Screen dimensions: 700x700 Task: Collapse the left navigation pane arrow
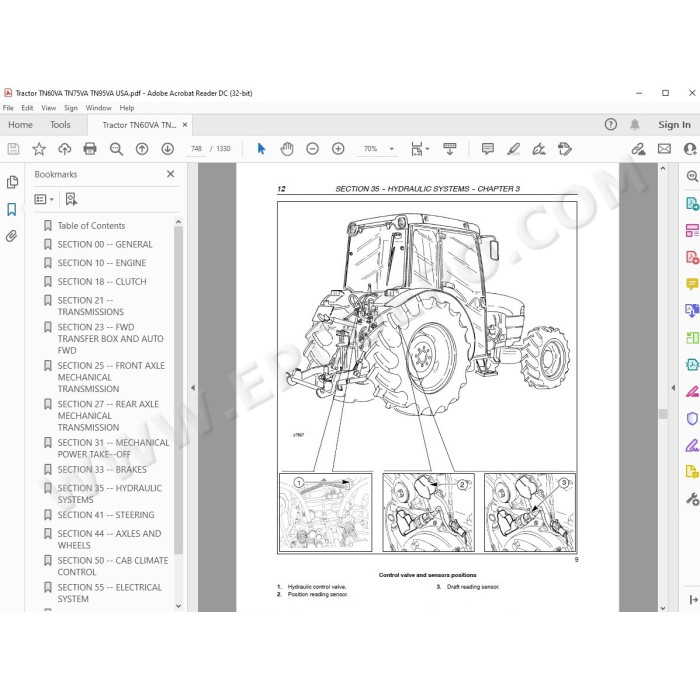(193, 388)
